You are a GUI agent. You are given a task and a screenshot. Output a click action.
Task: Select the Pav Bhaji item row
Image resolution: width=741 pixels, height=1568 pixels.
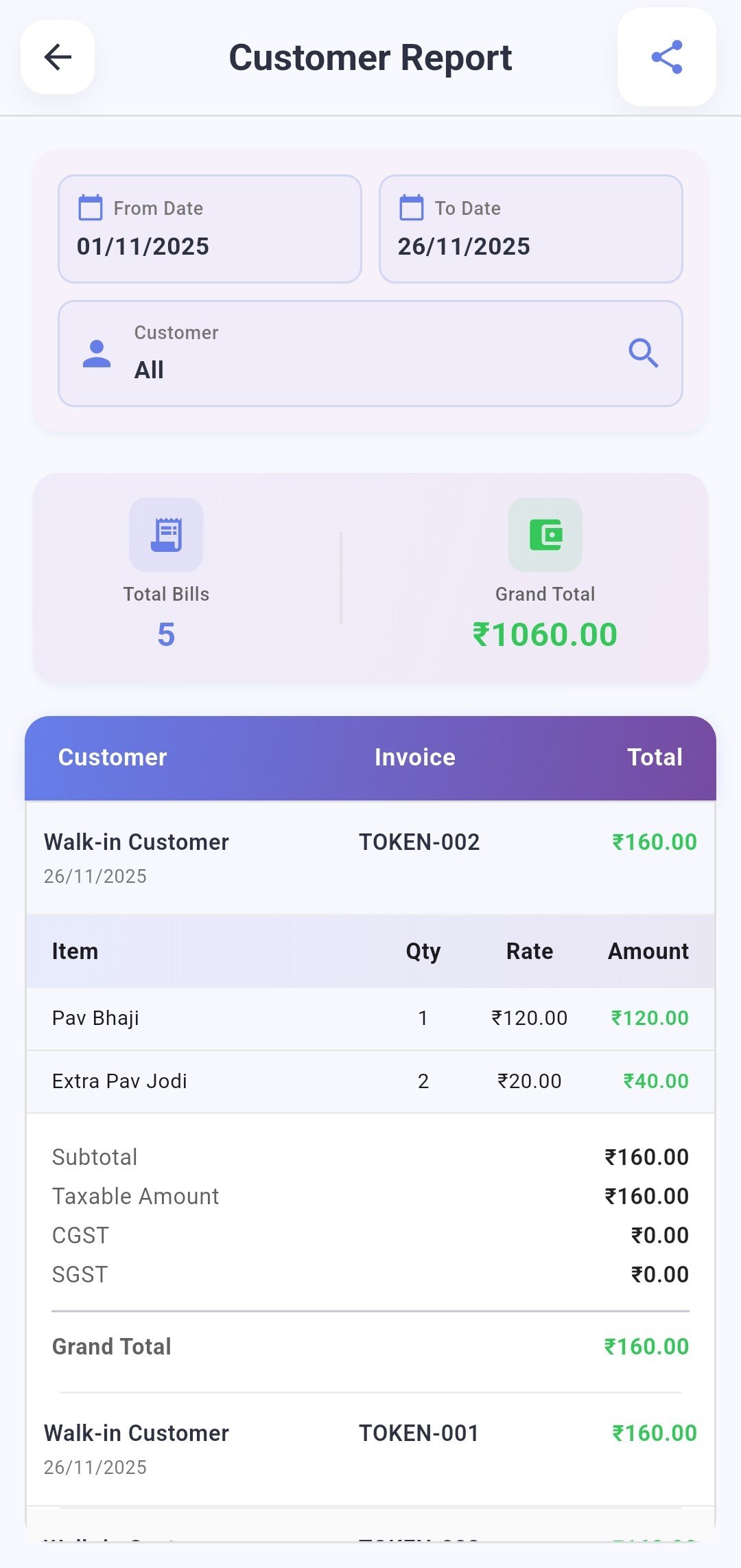coord(370,1018)
